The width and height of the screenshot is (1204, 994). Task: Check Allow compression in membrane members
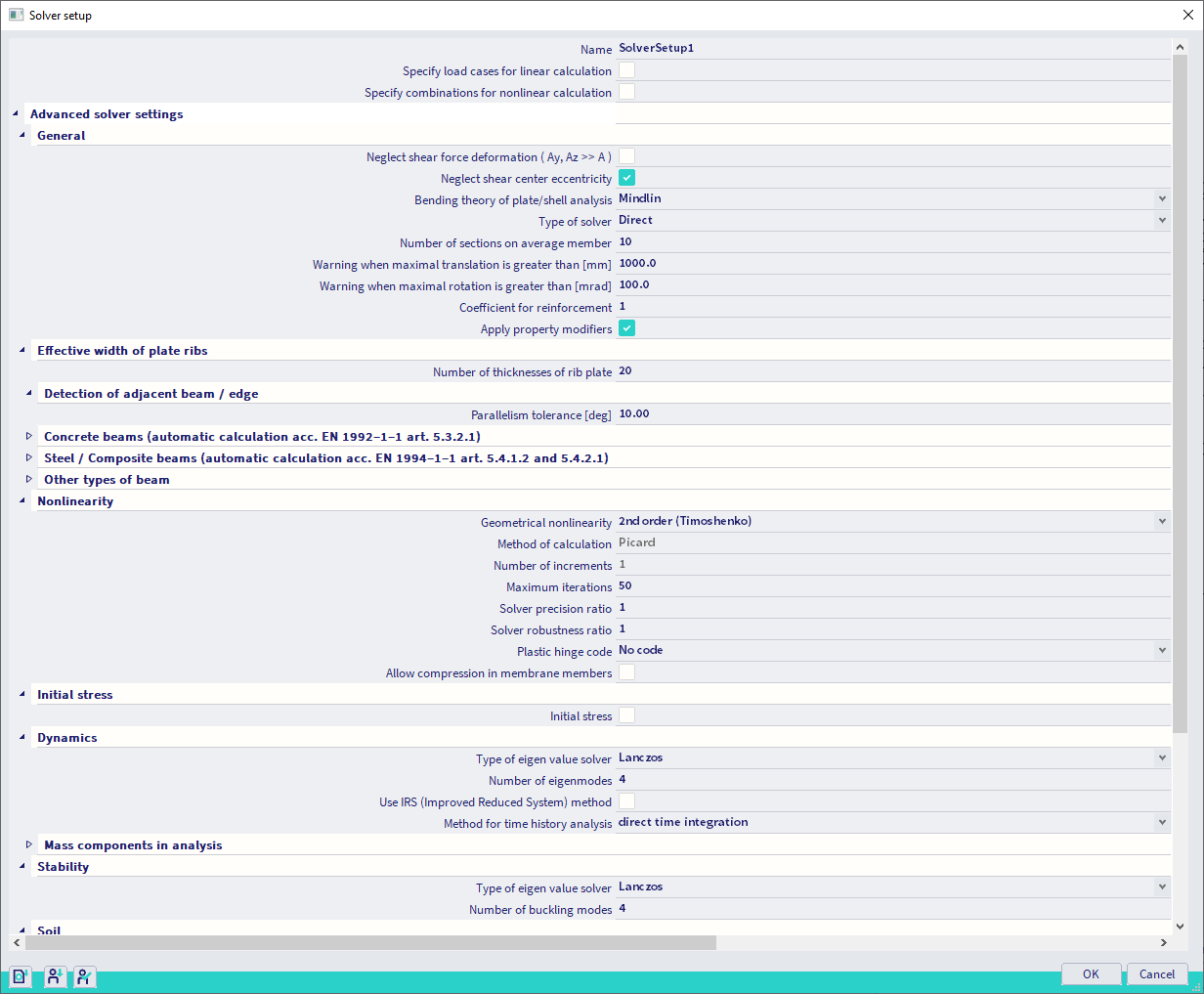coord(626,672)
